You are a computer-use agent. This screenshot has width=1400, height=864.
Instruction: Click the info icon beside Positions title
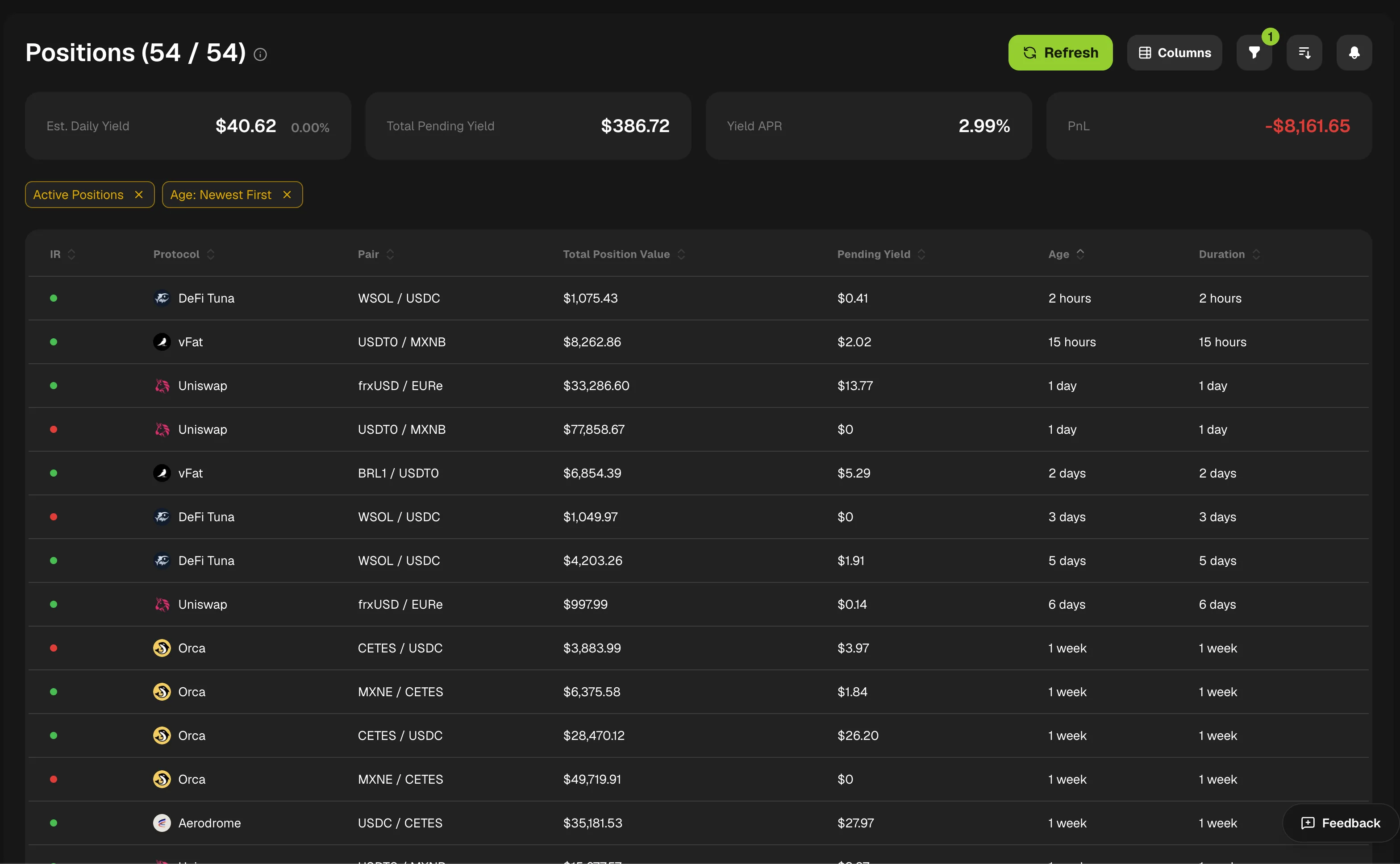pyautogui.click(x=260, y=54)
